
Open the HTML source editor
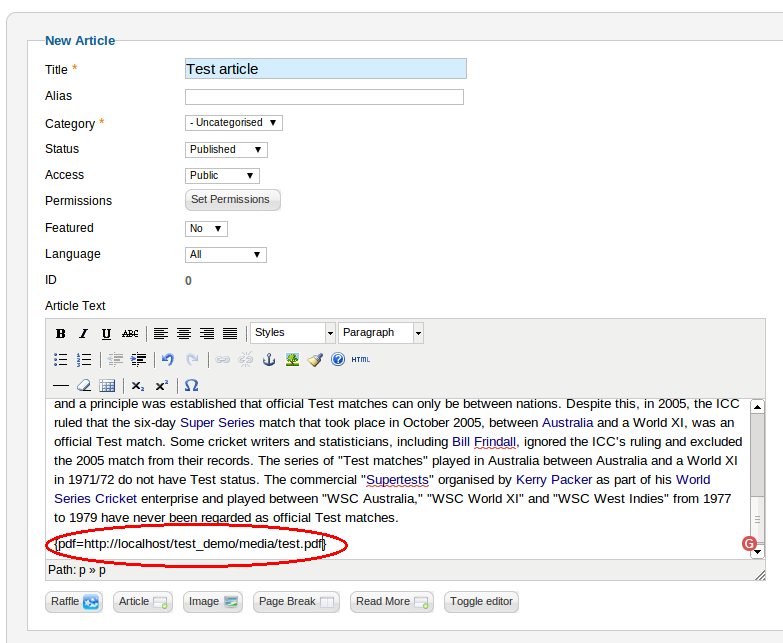click(361, 360)
